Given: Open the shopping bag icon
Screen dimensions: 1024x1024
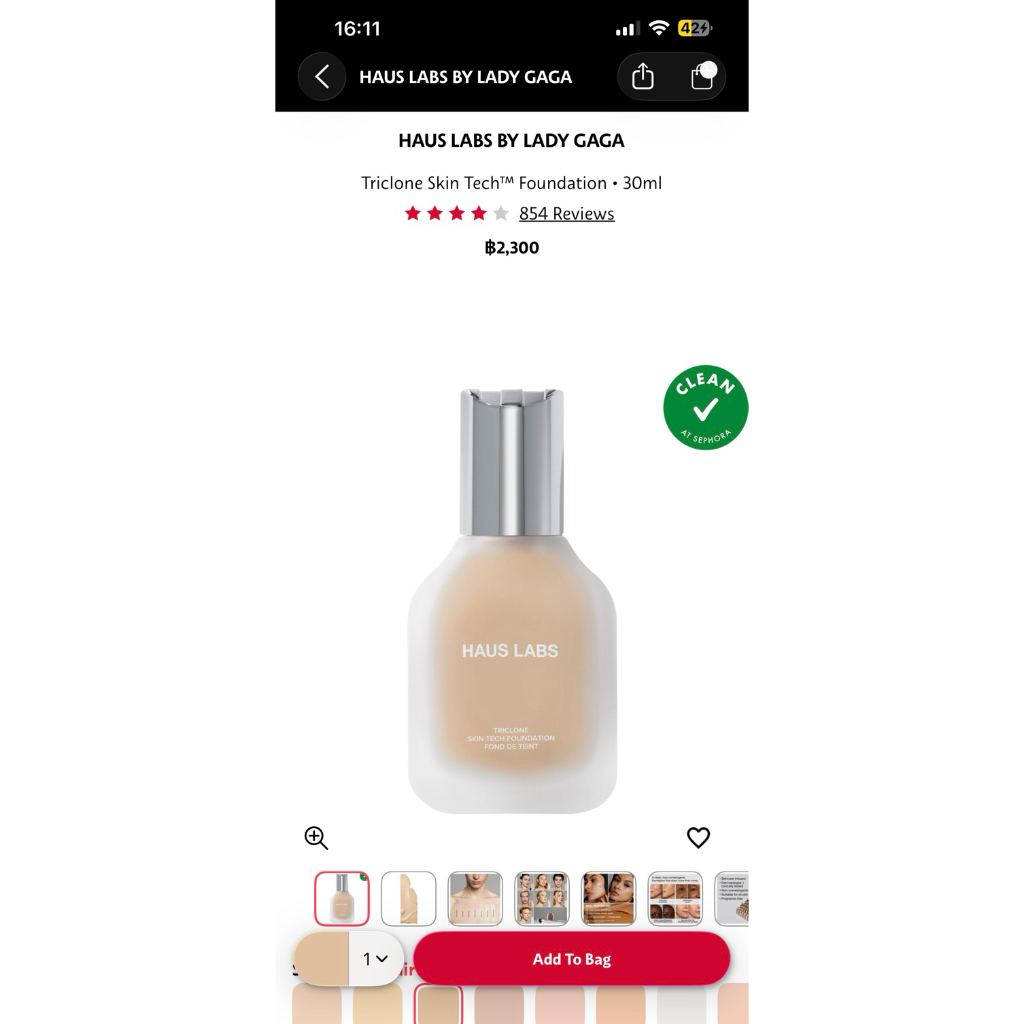Looking at the screenshot, I should point(702,76).
